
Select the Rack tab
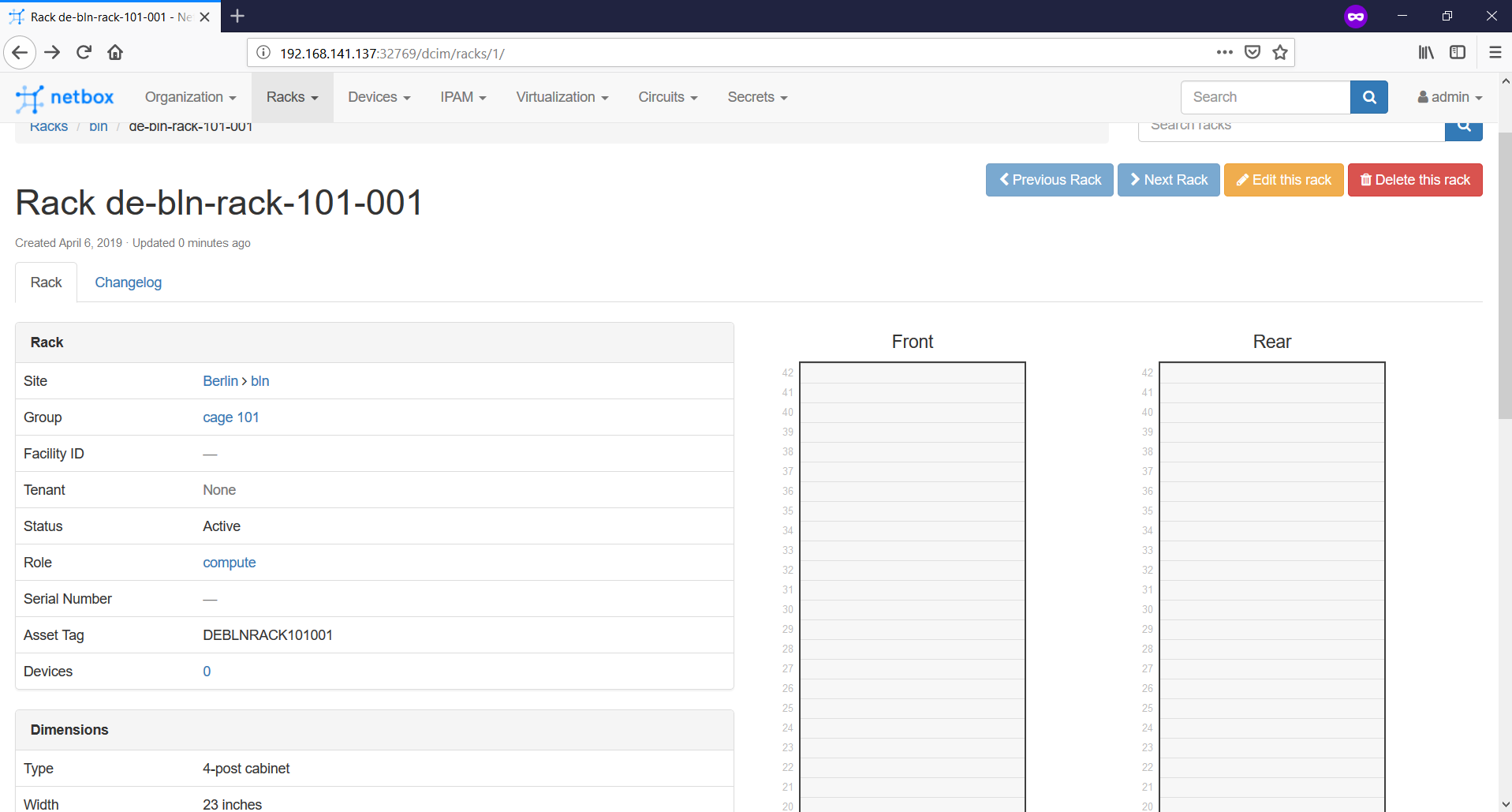[x=47, y=283]
